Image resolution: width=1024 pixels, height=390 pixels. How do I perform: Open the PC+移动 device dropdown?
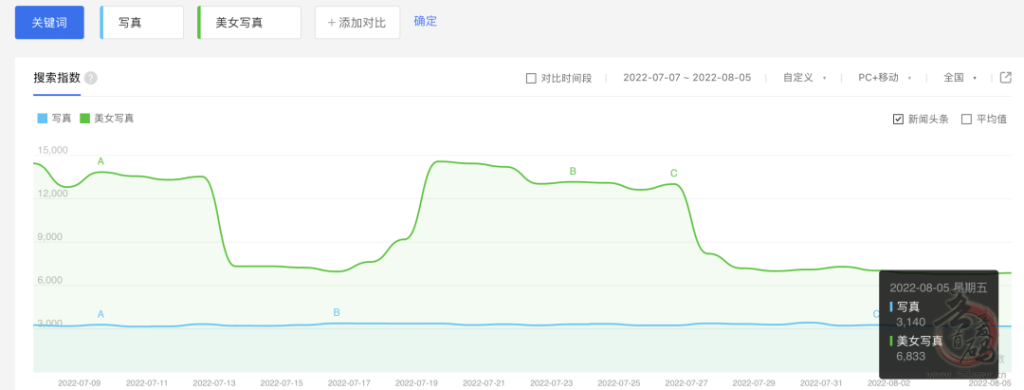click(885, 78)
